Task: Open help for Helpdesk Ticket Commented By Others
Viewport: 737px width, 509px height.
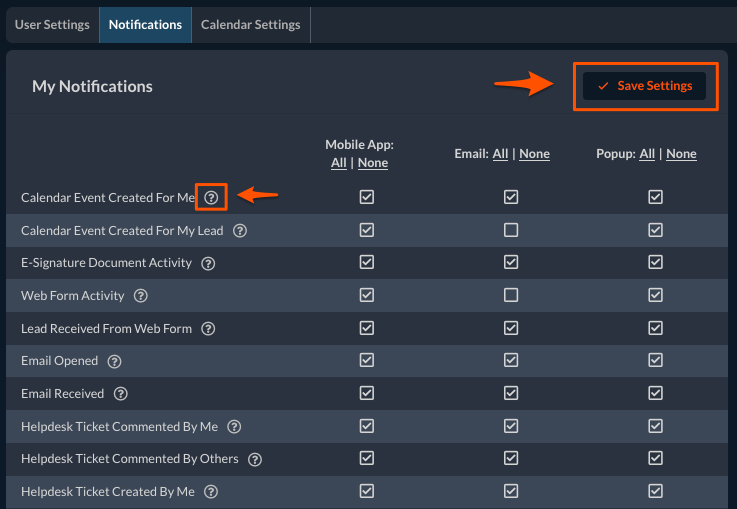Action: (x=255, y=459)
